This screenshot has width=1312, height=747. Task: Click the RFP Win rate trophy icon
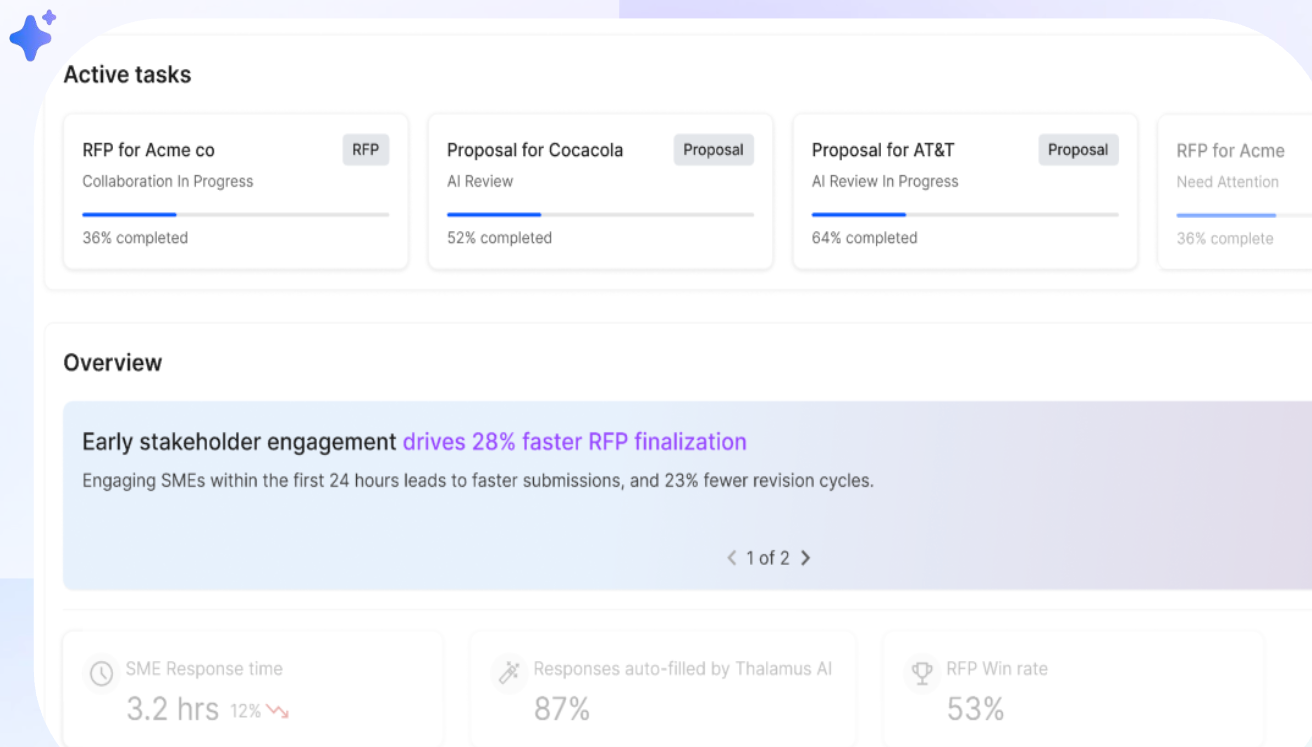pyautogui.click(x=920, y=672)
